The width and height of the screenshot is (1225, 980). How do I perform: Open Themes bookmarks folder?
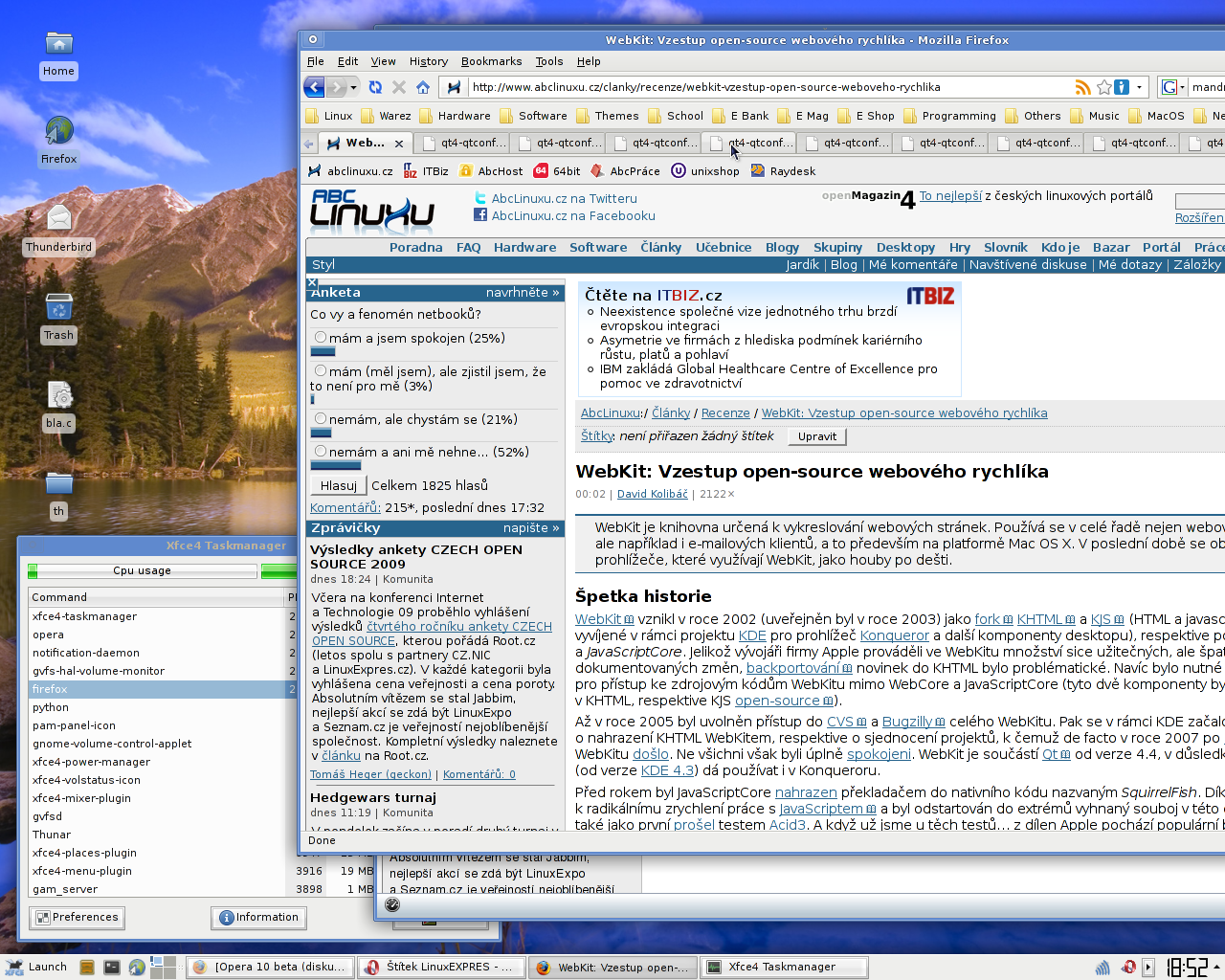click(607, 116)
